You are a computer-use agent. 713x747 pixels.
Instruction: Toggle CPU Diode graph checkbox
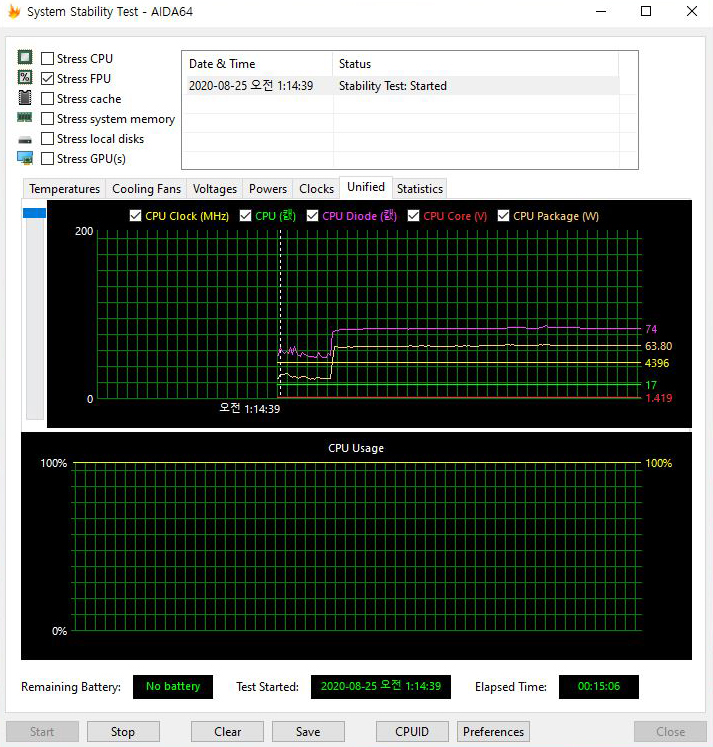[x=312, y=216]
